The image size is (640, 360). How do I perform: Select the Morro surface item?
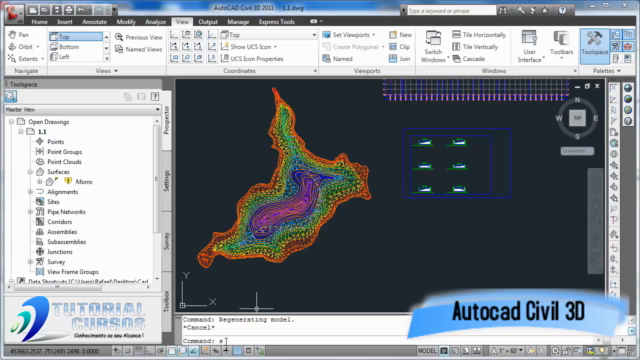(84, 182)
